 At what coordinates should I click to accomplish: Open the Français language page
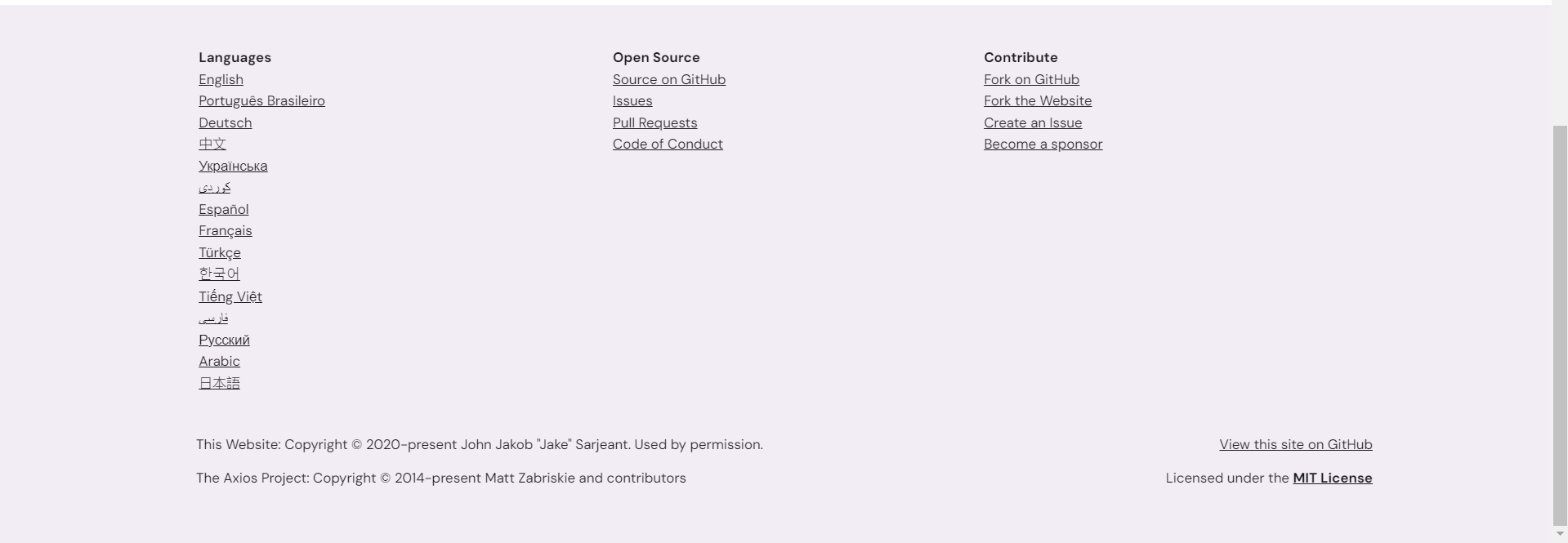tap(225, 231)
